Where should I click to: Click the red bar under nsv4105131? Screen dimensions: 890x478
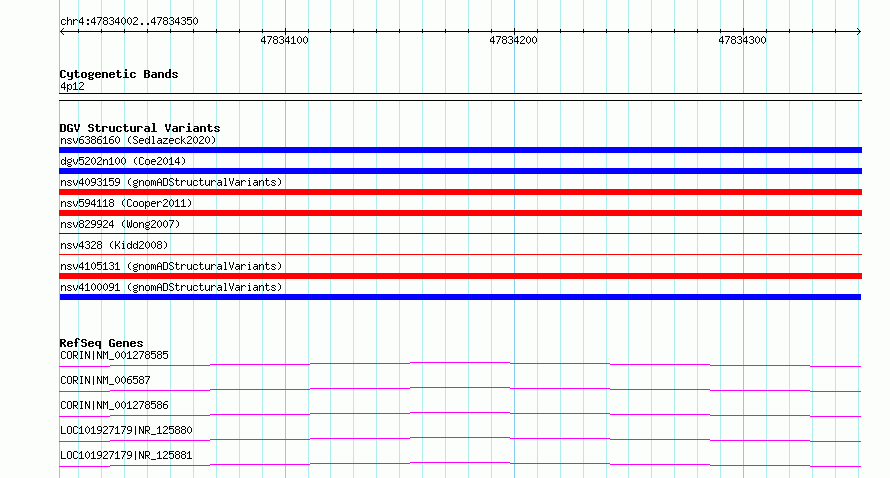pyautogui.click(x=460, y=276)
